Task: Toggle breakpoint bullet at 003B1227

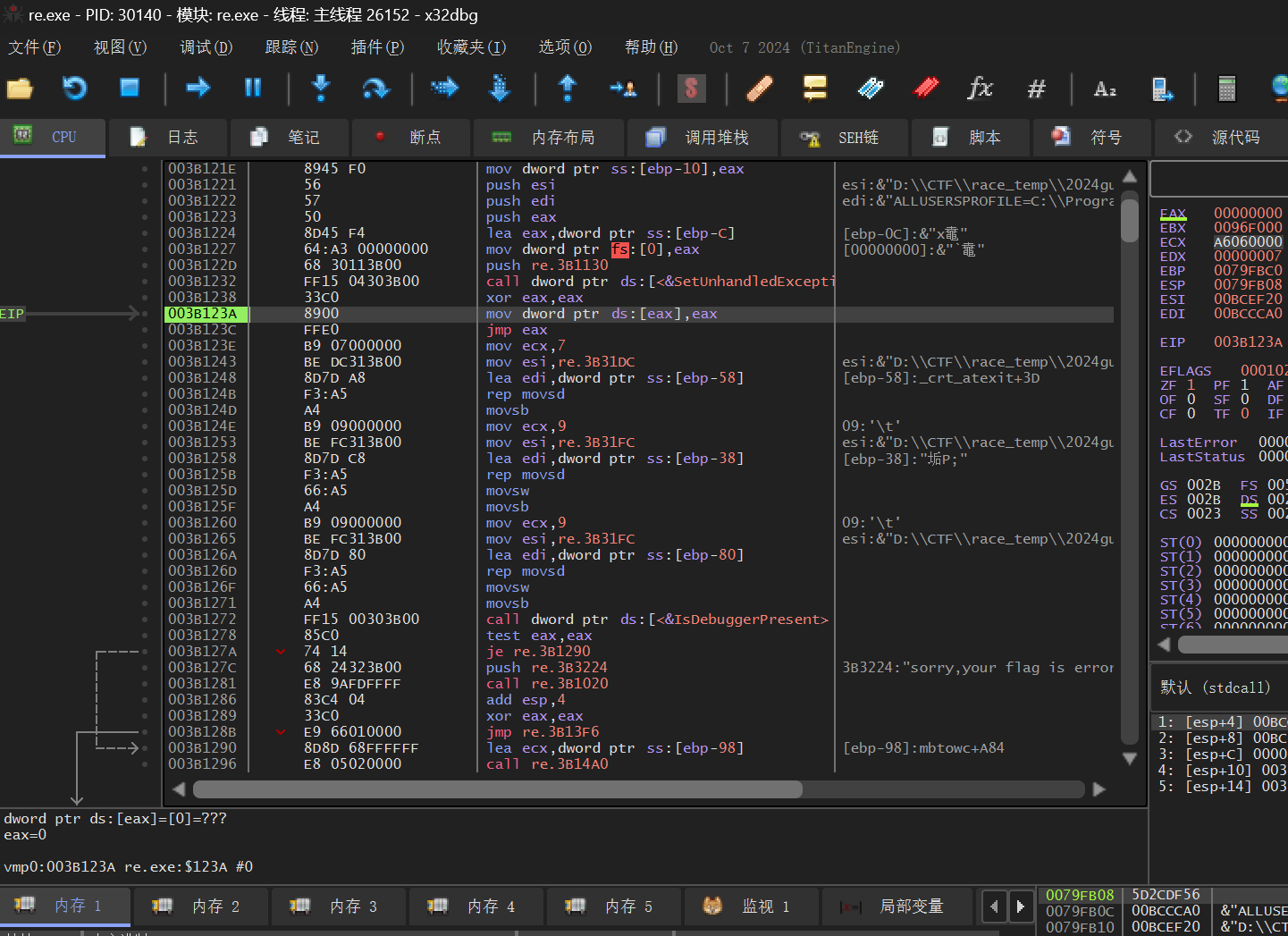Action: pyautogui.click(x=145, y=249)
